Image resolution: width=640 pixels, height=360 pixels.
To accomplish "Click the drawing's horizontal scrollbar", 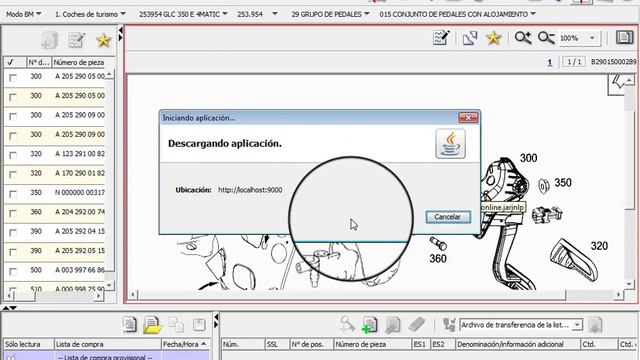I will pyautogui.click(x=352, y=294).
